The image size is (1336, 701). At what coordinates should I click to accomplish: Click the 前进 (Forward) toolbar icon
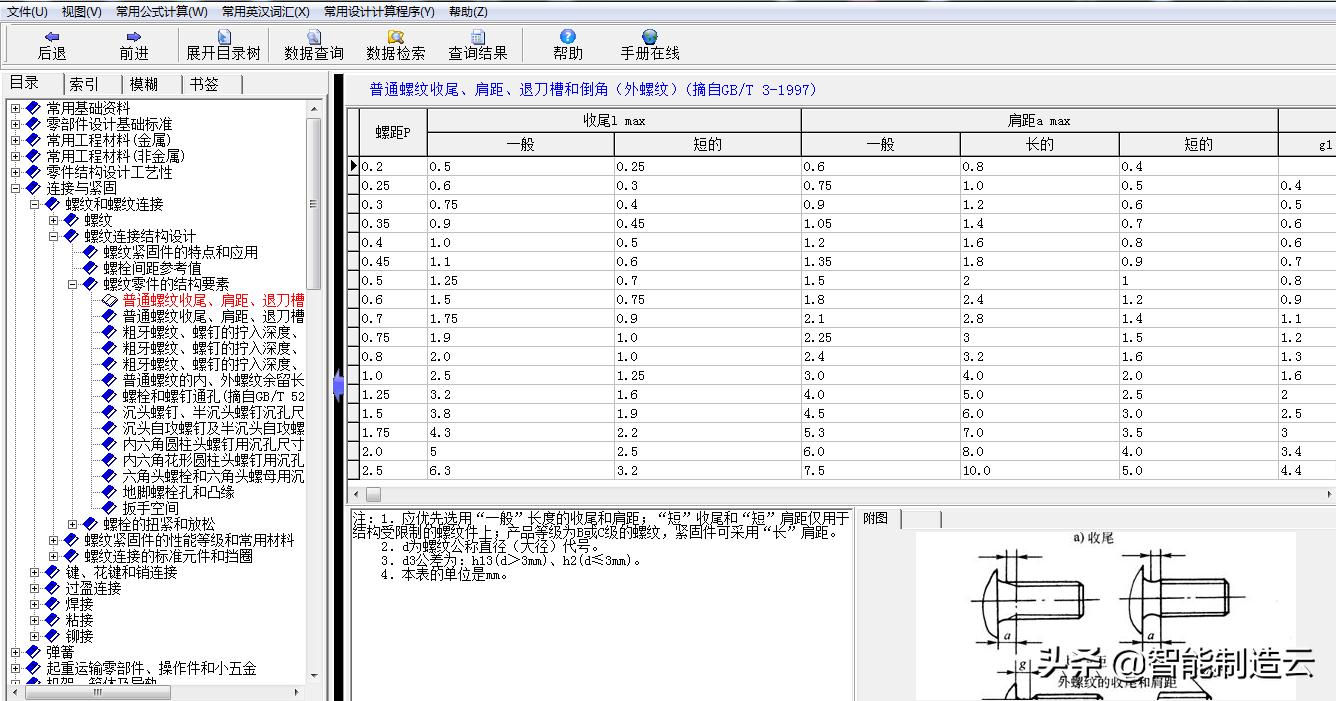133,44
